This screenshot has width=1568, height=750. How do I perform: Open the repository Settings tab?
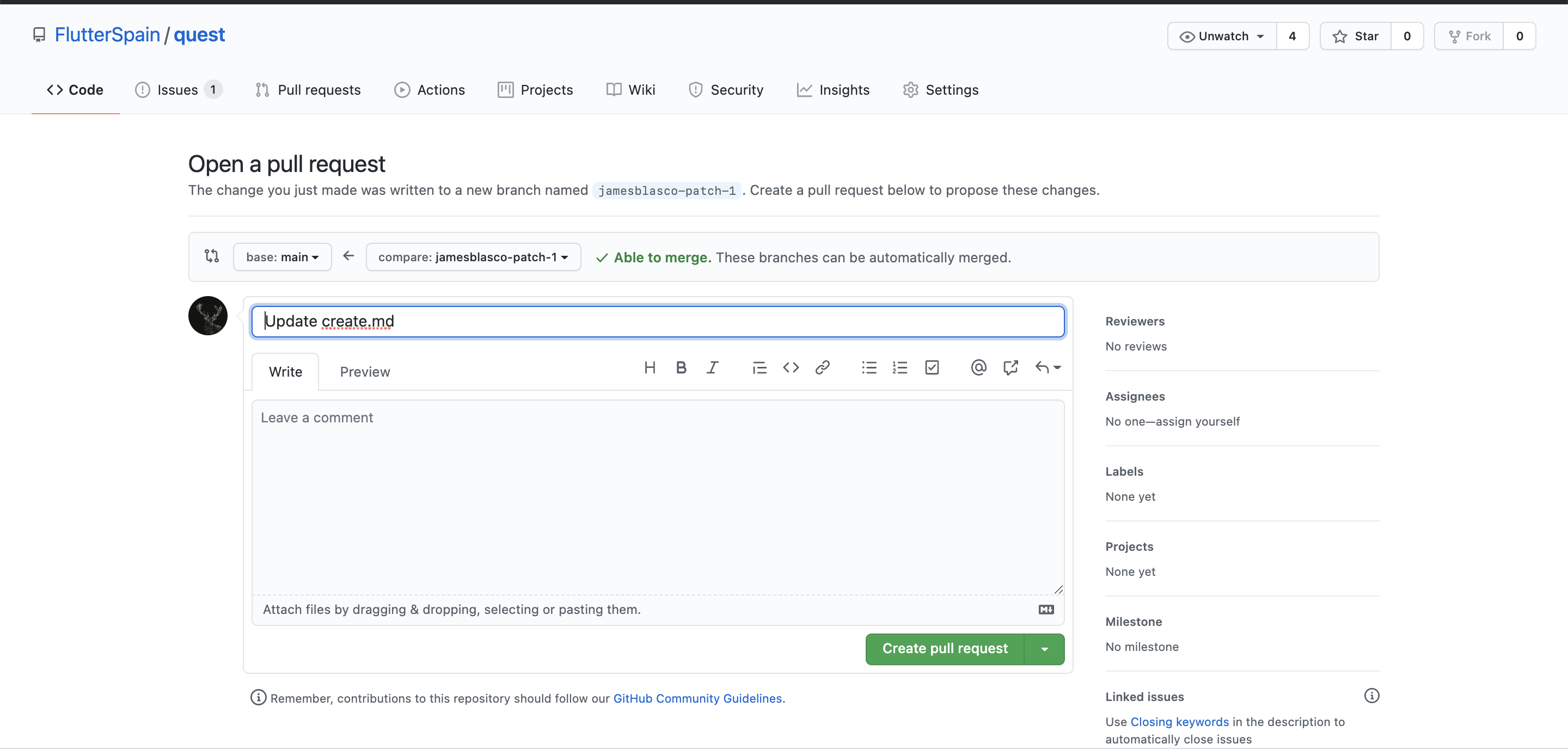pyautogui.click(x=940, y=89)
